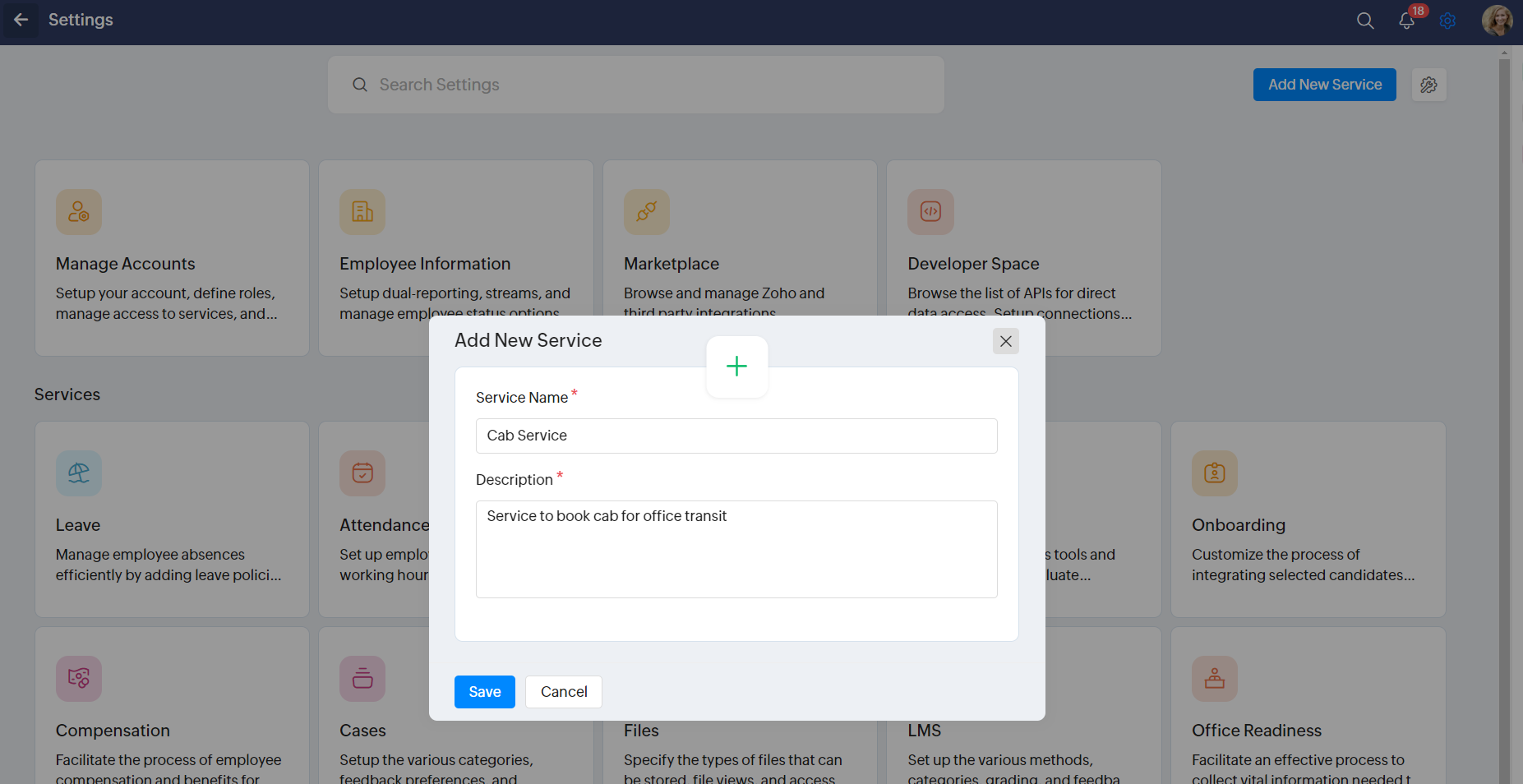Click the magnifier icon in Search Settings
Screen dimensions: 1523x784
click(360, 85)
